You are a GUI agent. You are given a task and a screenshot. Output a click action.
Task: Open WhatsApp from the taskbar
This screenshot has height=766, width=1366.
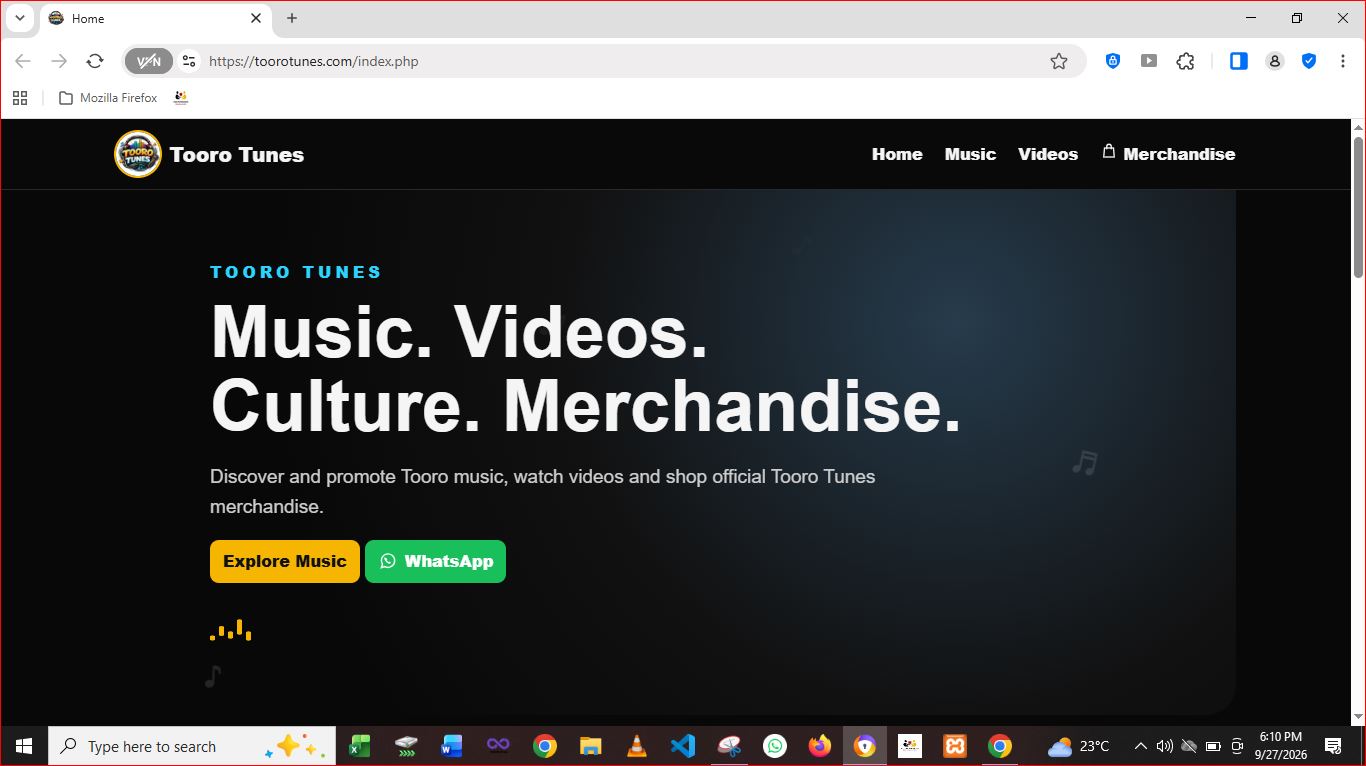tap(775, 746)
